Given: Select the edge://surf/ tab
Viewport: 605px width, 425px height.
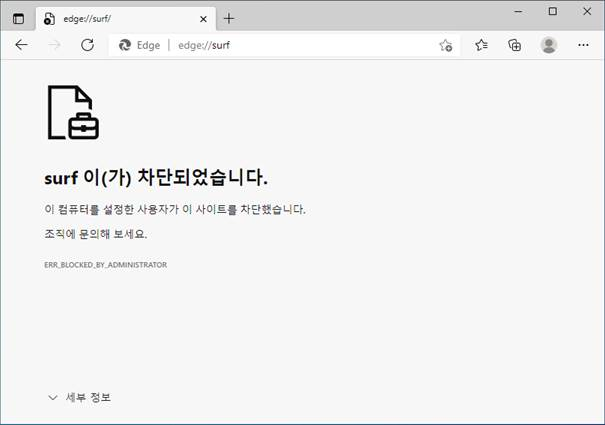Looking at the screenshot, I should (x=126, y=19).
